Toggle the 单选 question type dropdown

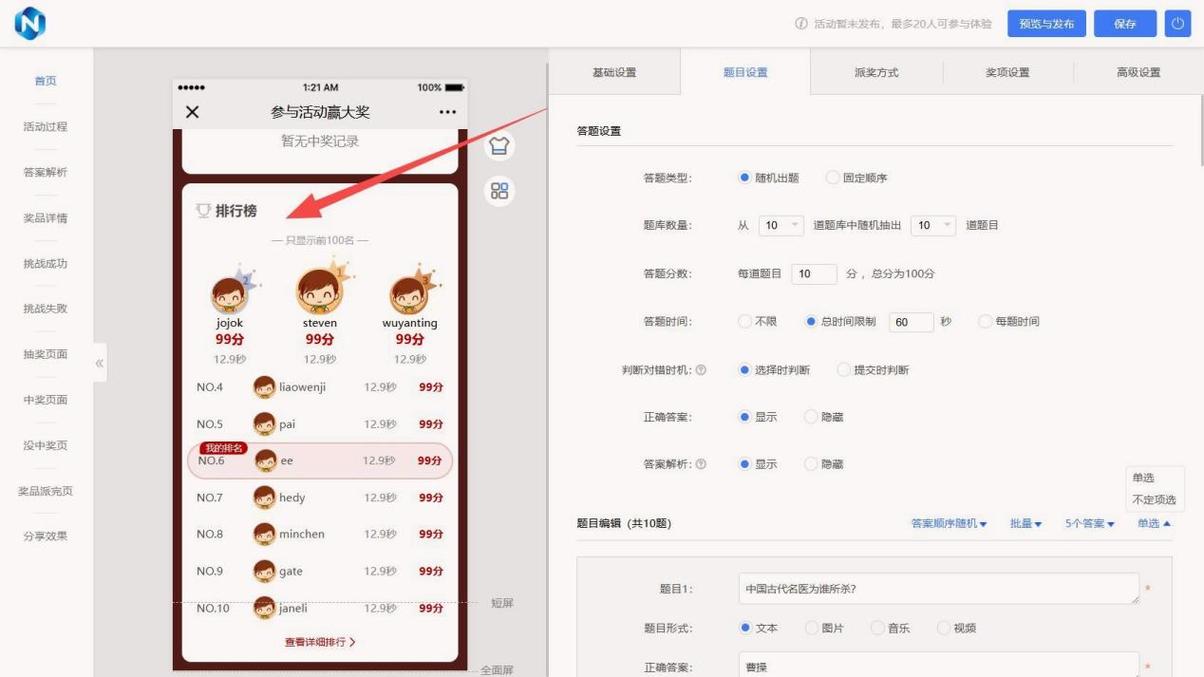point(1154,524)
